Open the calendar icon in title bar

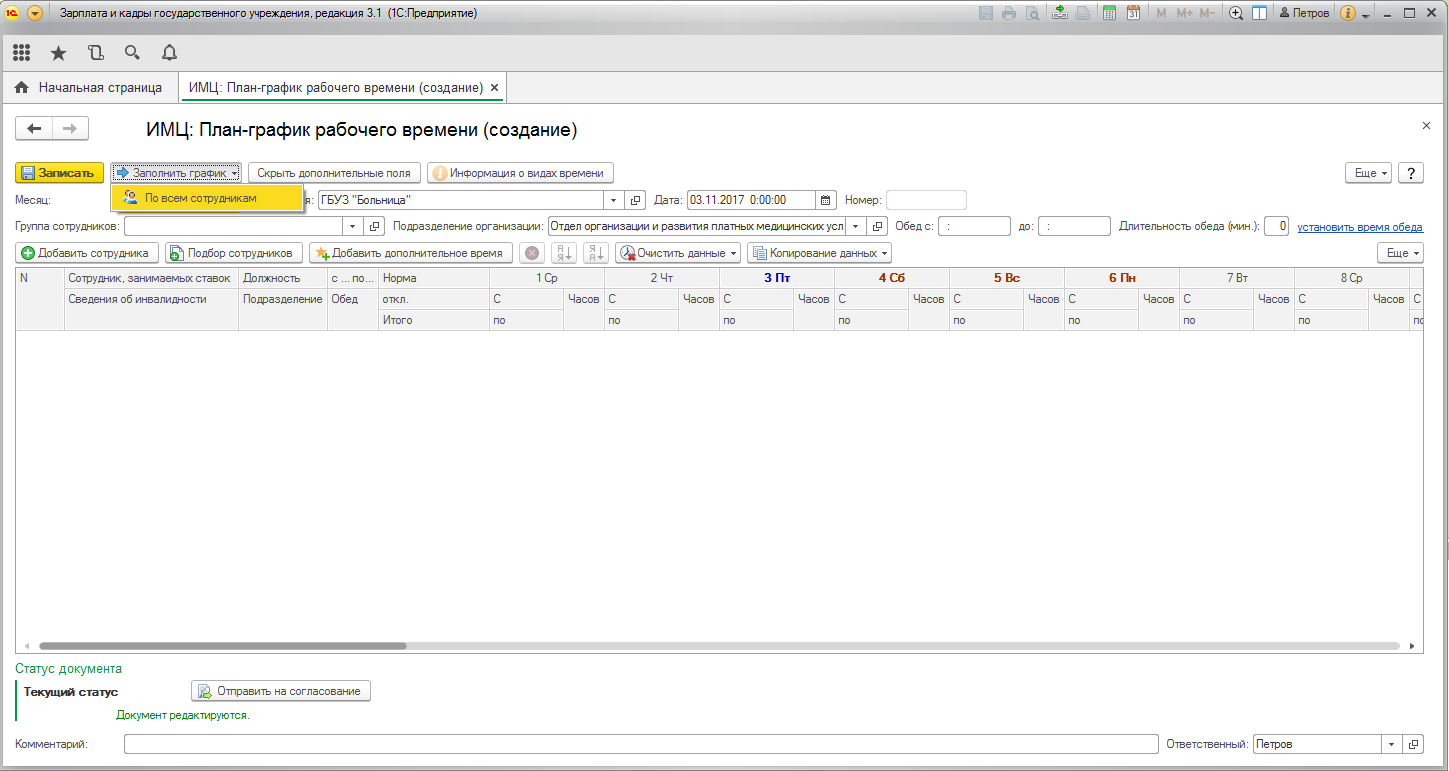pyautogui.click(x=1133, y=13)
